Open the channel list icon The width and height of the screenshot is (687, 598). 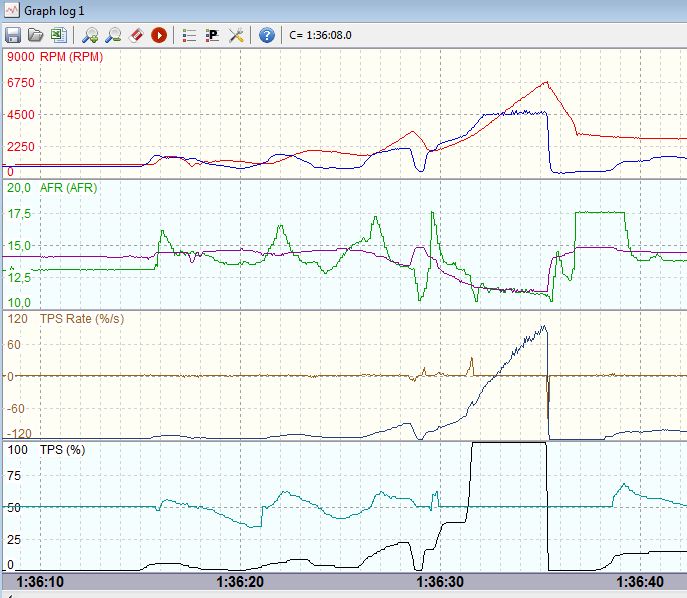[x=189, y=35]
